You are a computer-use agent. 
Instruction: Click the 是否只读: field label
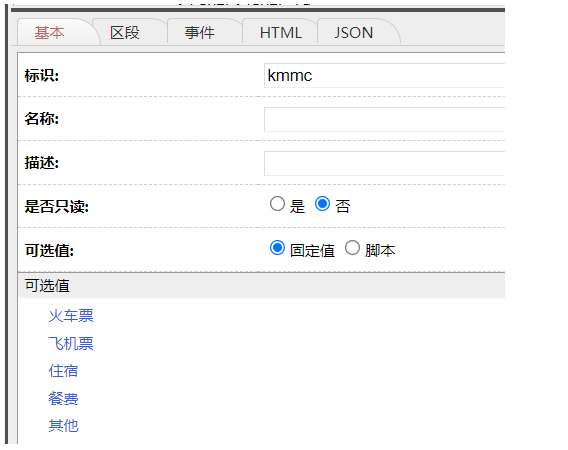(57, 207)
